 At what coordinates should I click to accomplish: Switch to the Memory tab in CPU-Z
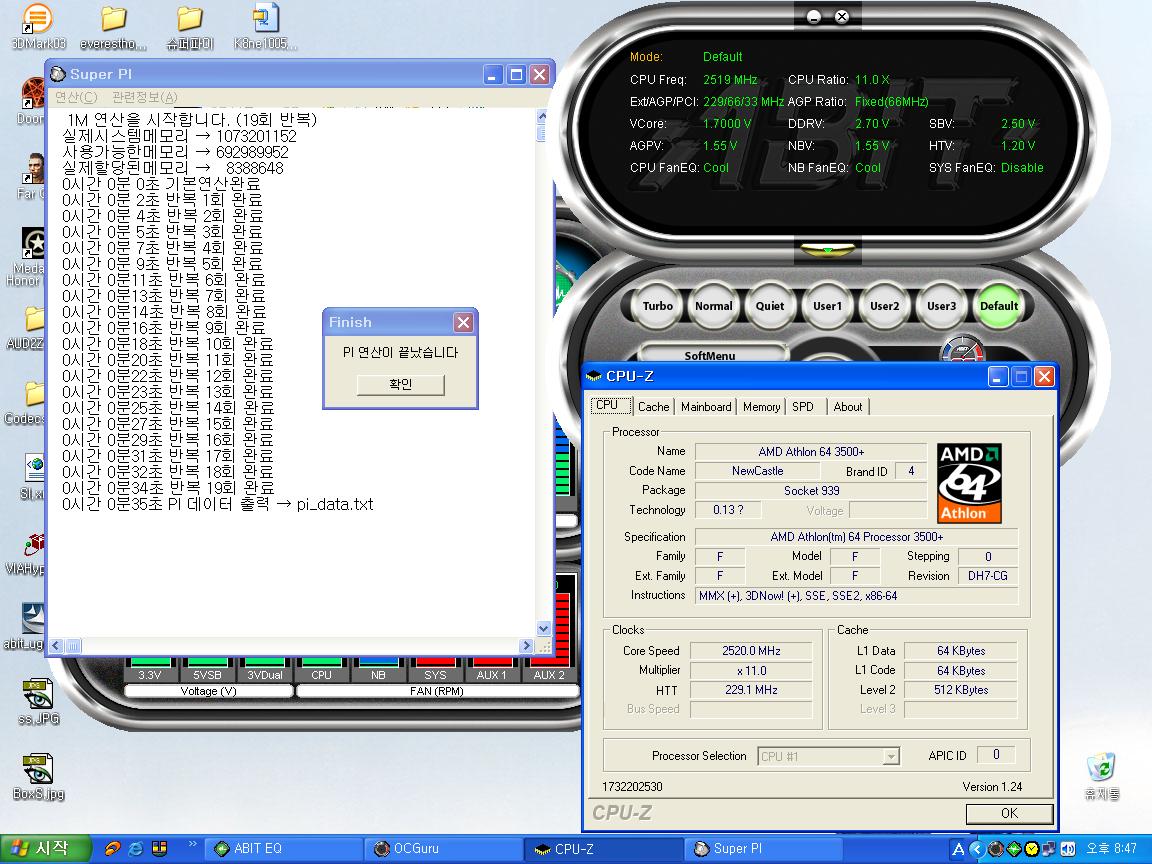pyautogui.click(x=761, y=406)
